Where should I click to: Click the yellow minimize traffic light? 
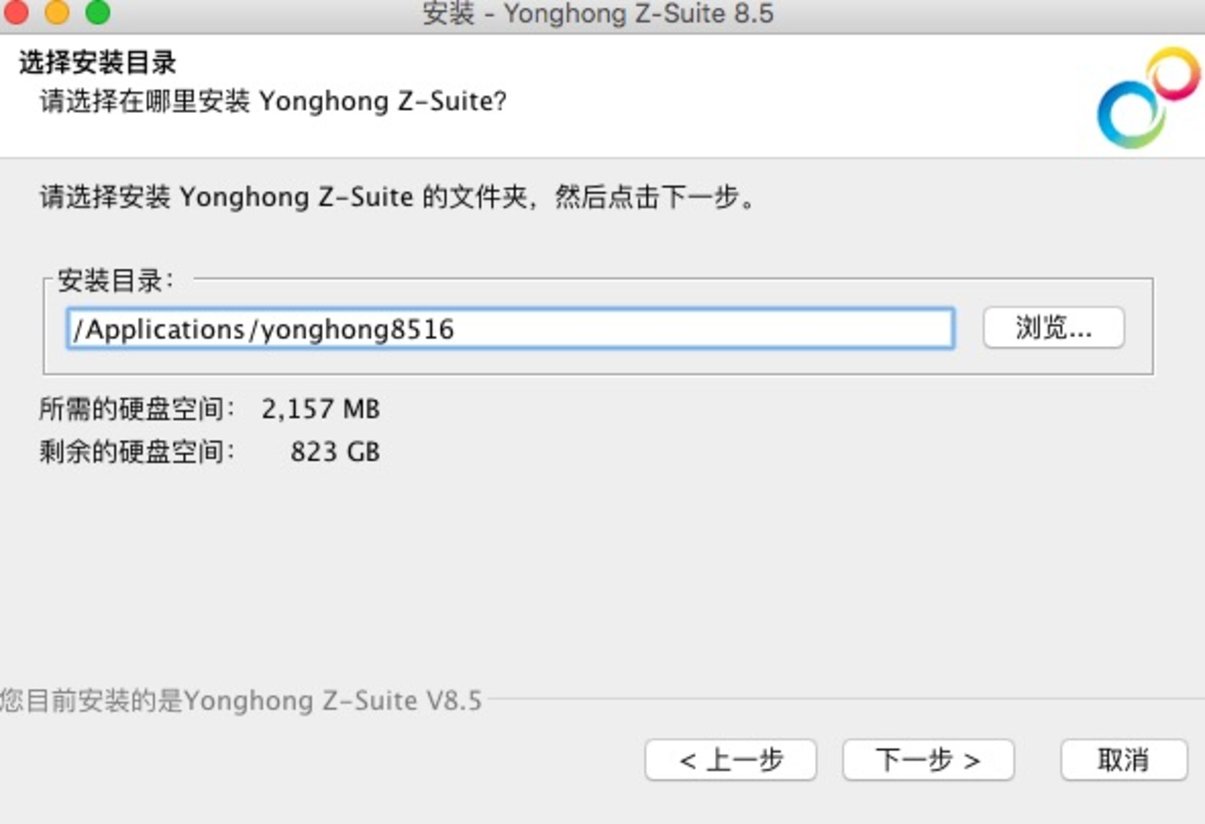tap(58, 14)
